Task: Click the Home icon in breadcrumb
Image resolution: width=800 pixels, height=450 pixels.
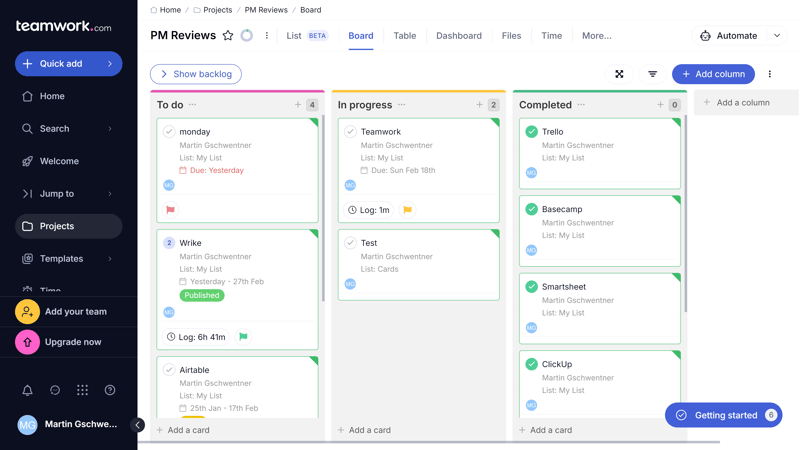Action: 154,10
